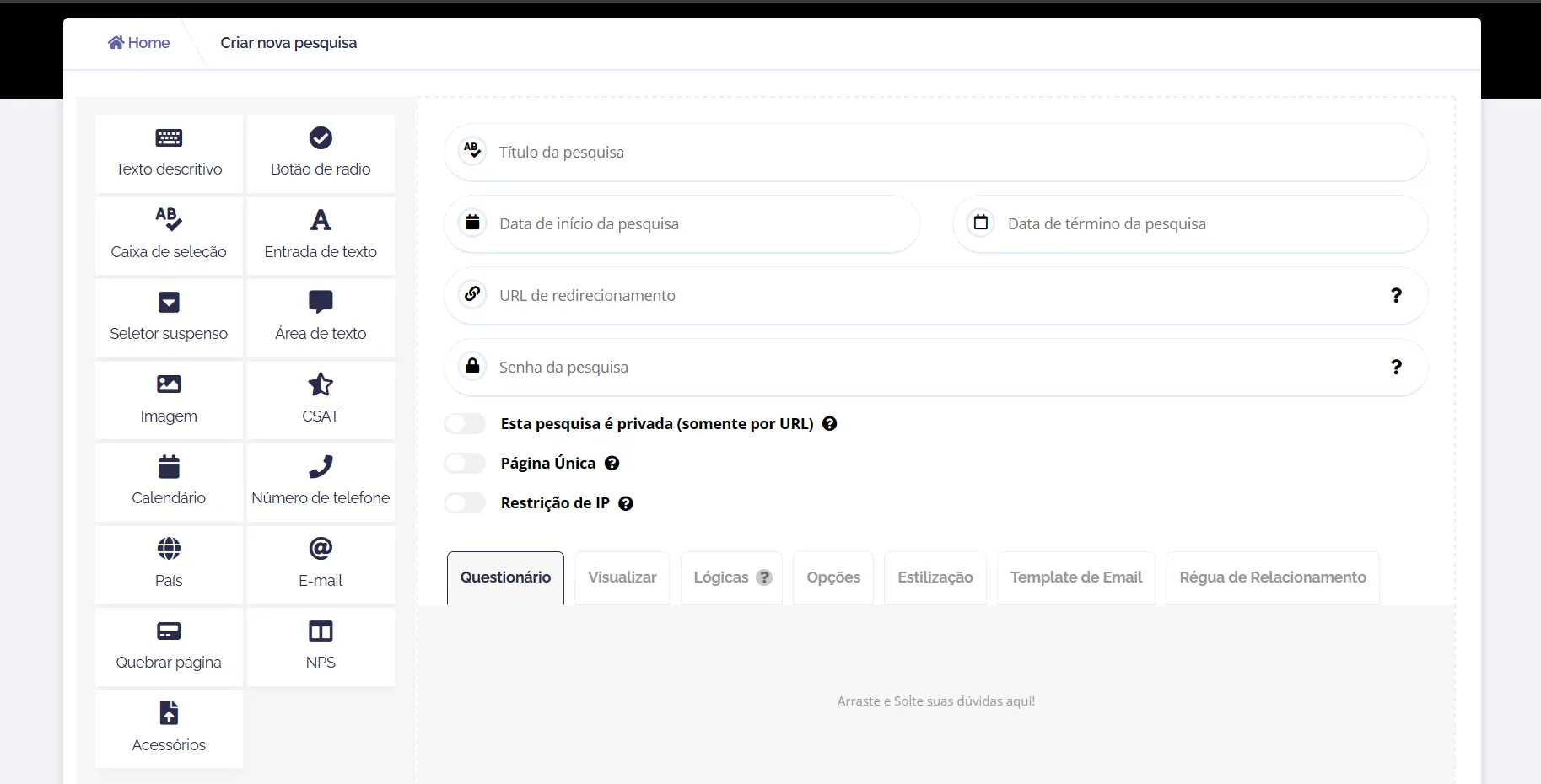Select the Imagem picture icon

[x=169, y=384]
